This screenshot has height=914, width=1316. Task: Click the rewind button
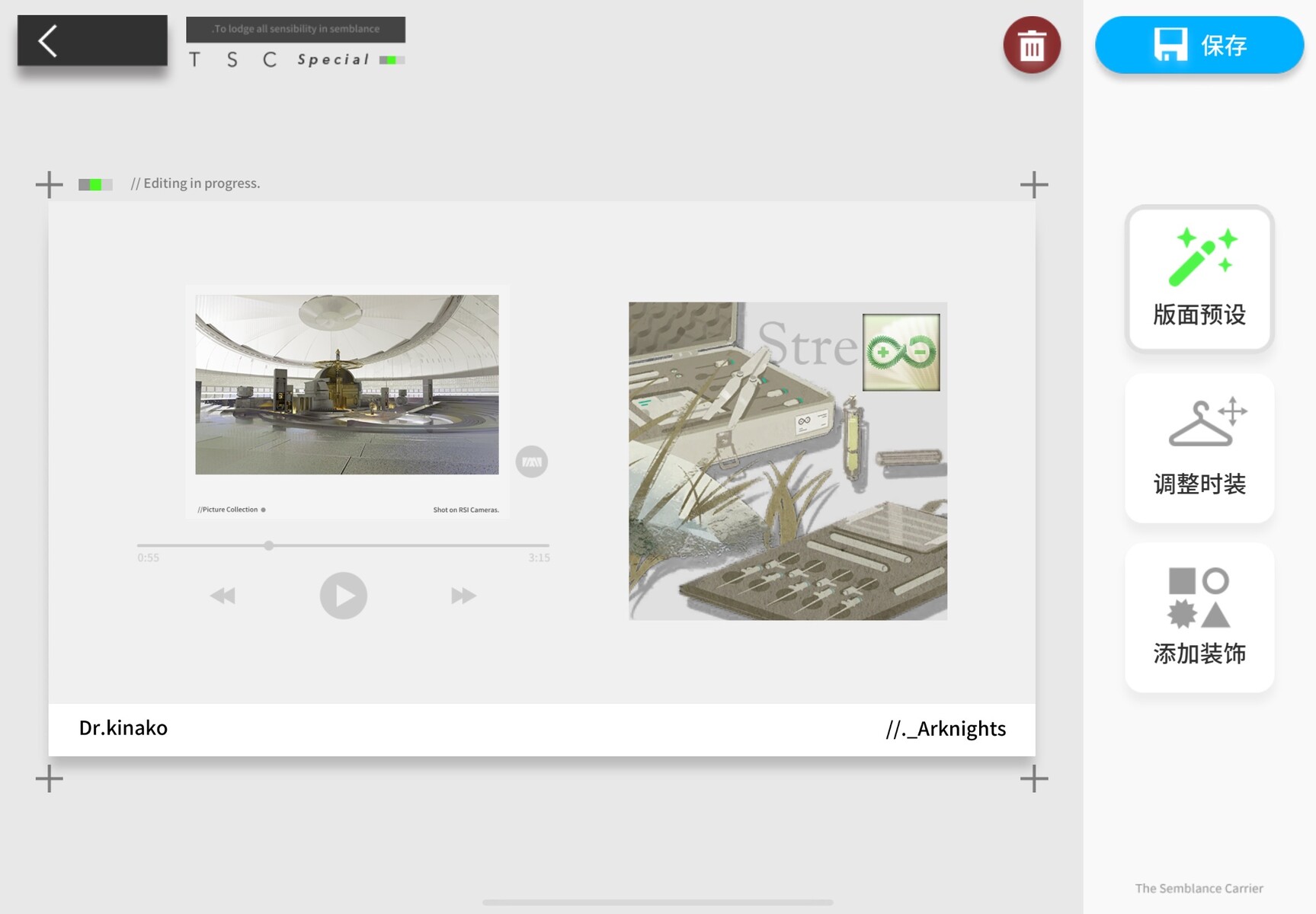(x=223, y=596)
